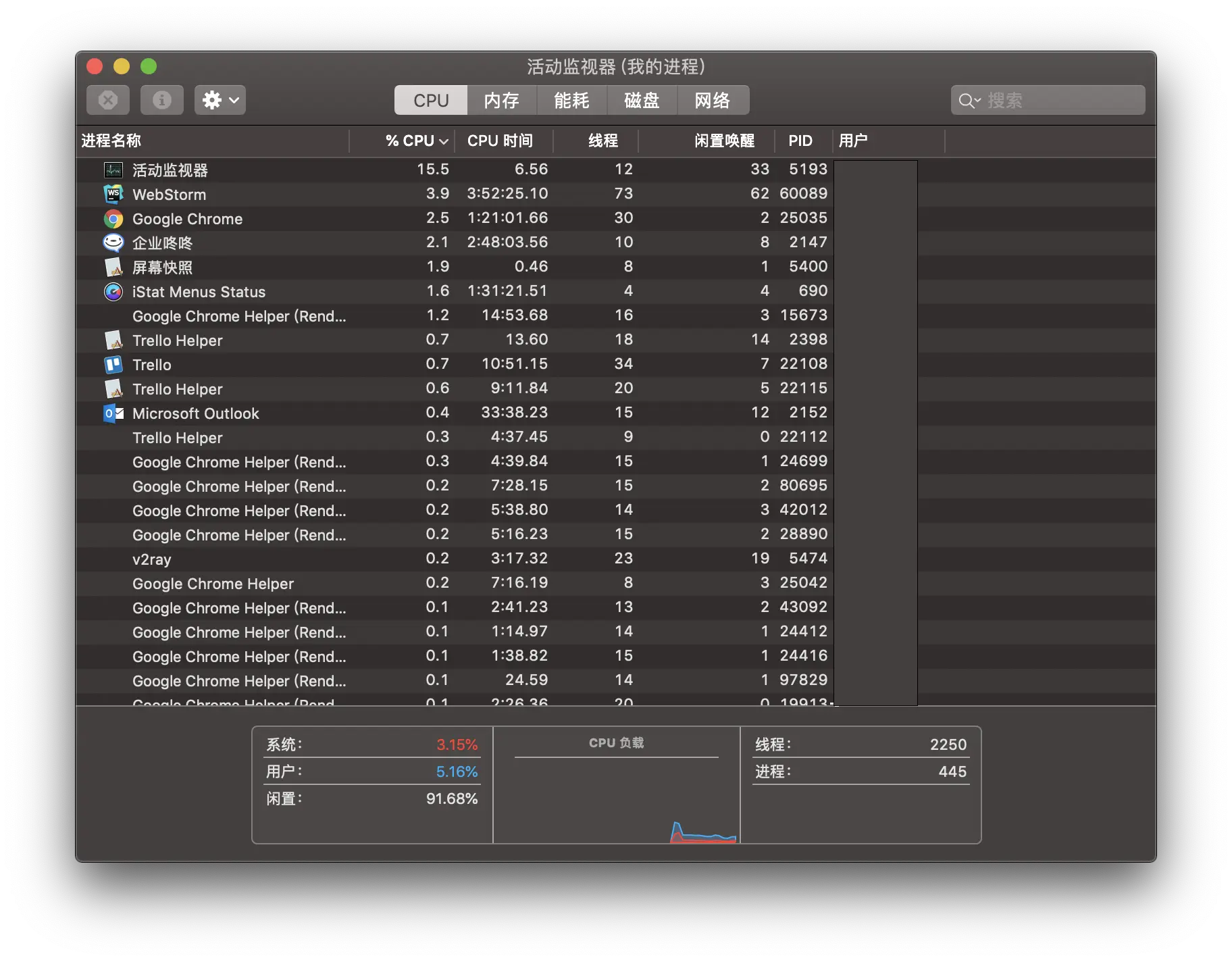Screen dimensions: 1232x962
Task: Click the Google Chrome app icon
Action: pos(113,218)
